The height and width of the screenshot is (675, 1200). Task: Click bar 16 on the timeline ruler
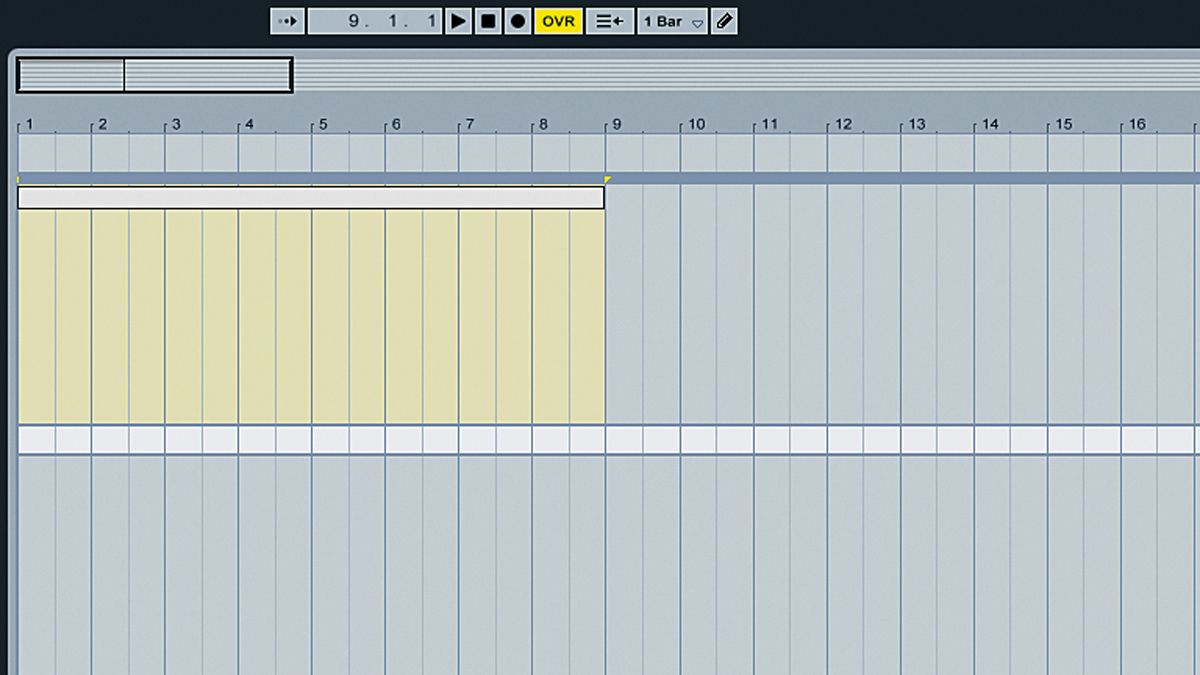pyautogui.click(x=1138, y=124)
